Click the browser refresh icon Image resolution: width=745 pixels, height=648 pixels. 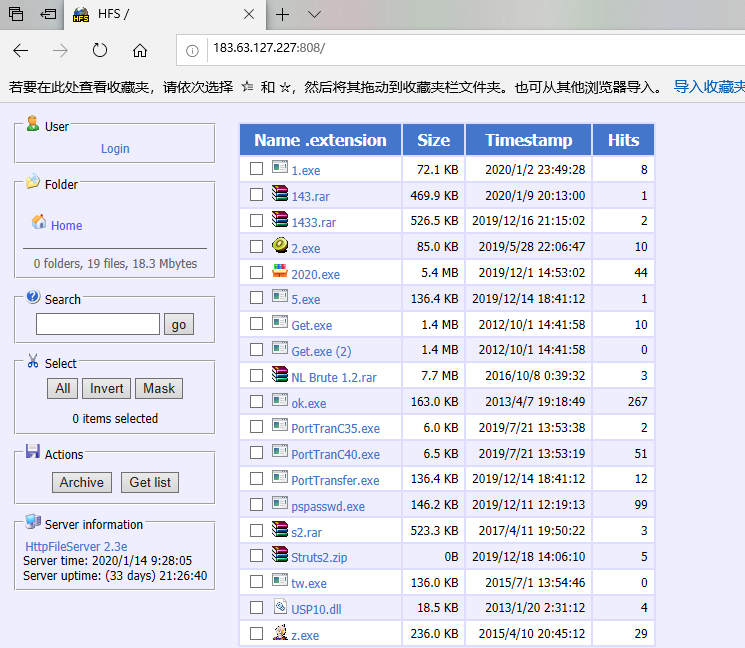(x=100, y=50)
